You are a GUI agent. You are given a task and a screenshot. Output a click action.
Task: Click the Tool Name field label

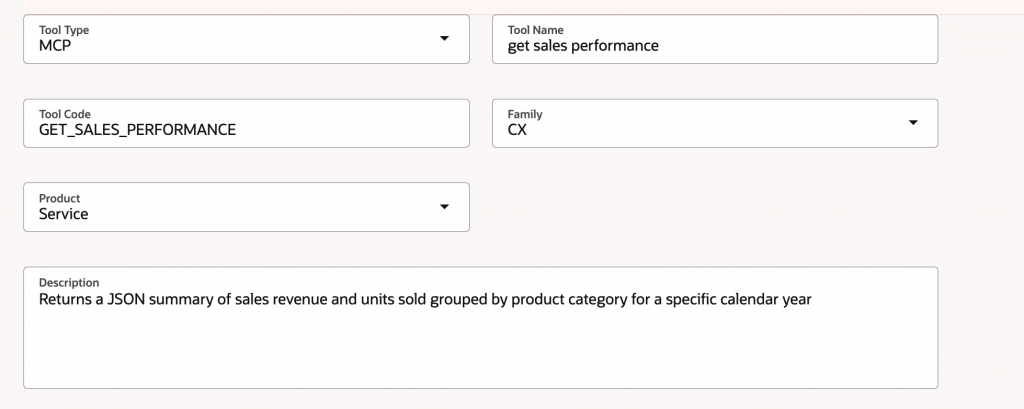point(536,30)
